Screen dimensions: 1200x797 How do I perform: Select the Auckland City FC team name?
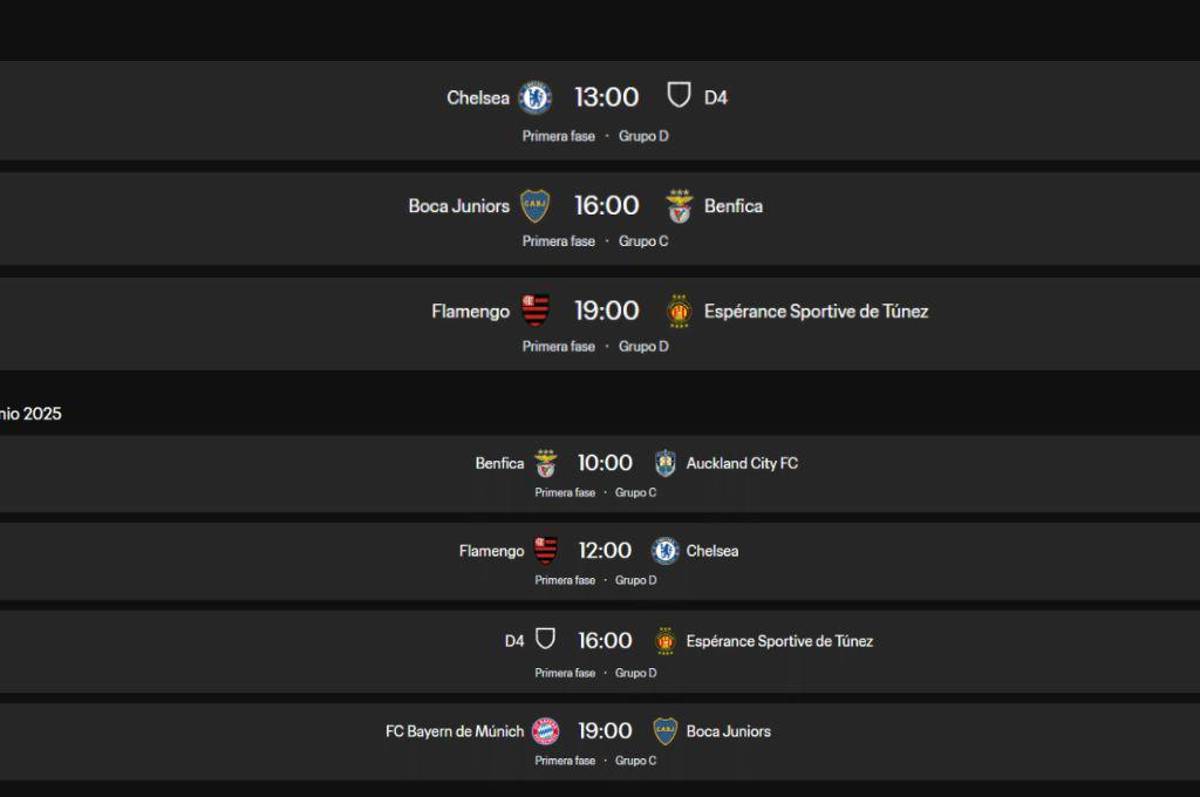tap(742, 463)
